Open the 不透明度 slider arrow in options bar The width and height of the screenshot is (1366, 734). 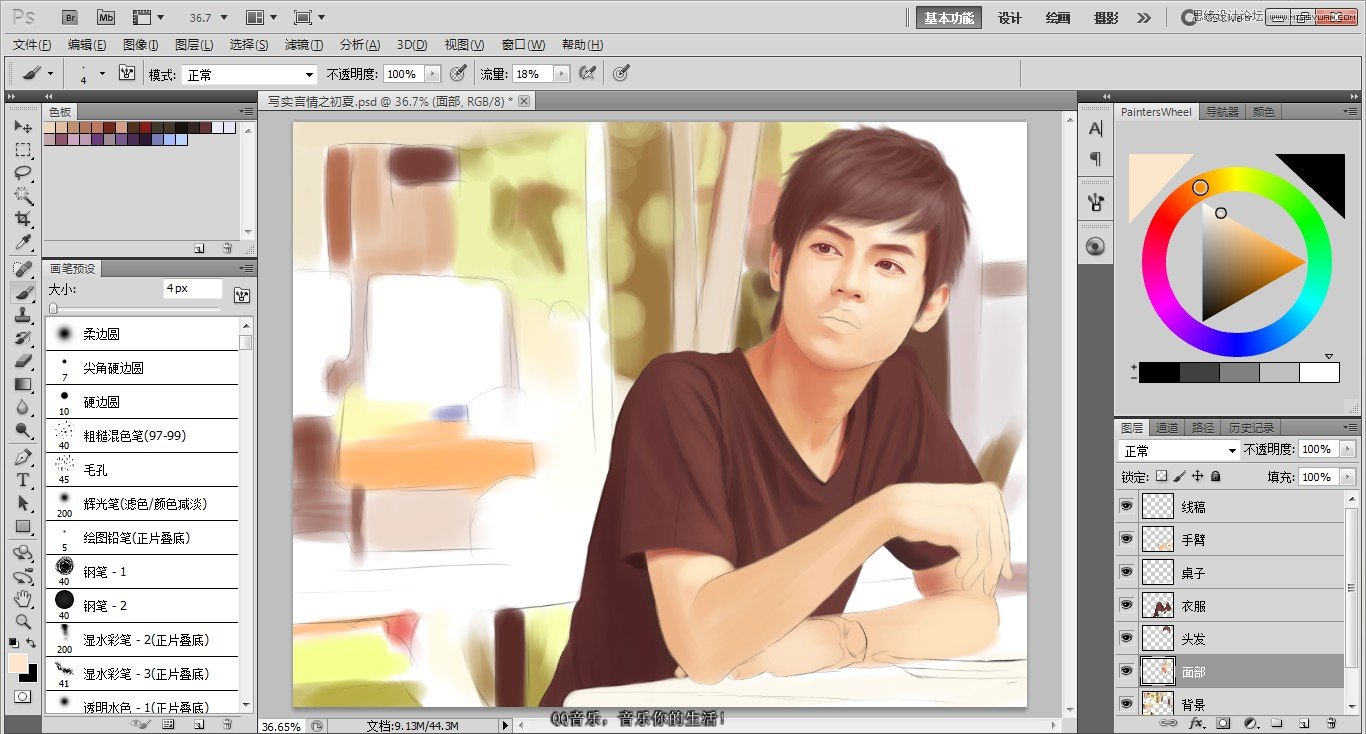[x=432, y=74]
